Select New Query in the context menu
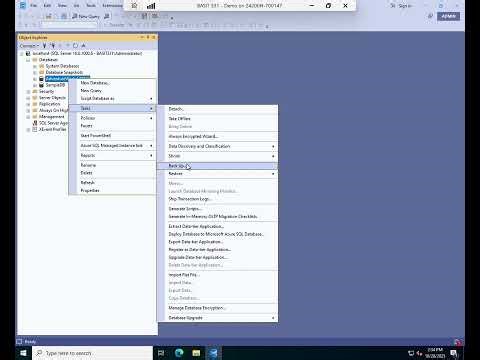Screen dimensions: 480x360 pyautogui.click(x=112, y=91)
